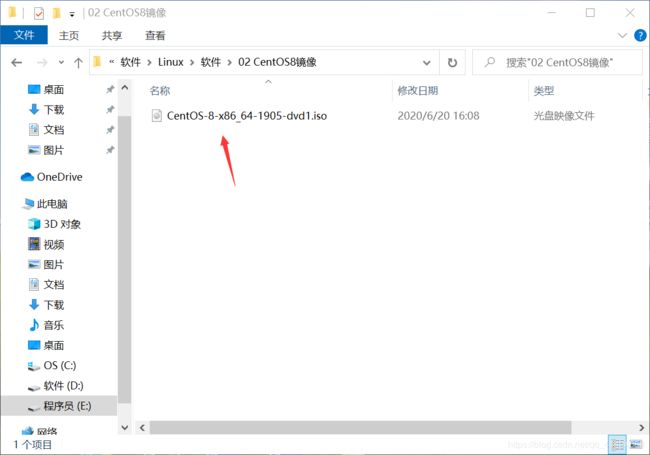Open the recent locations dropdown arrow
650x455 pixels.
[61, 63]
